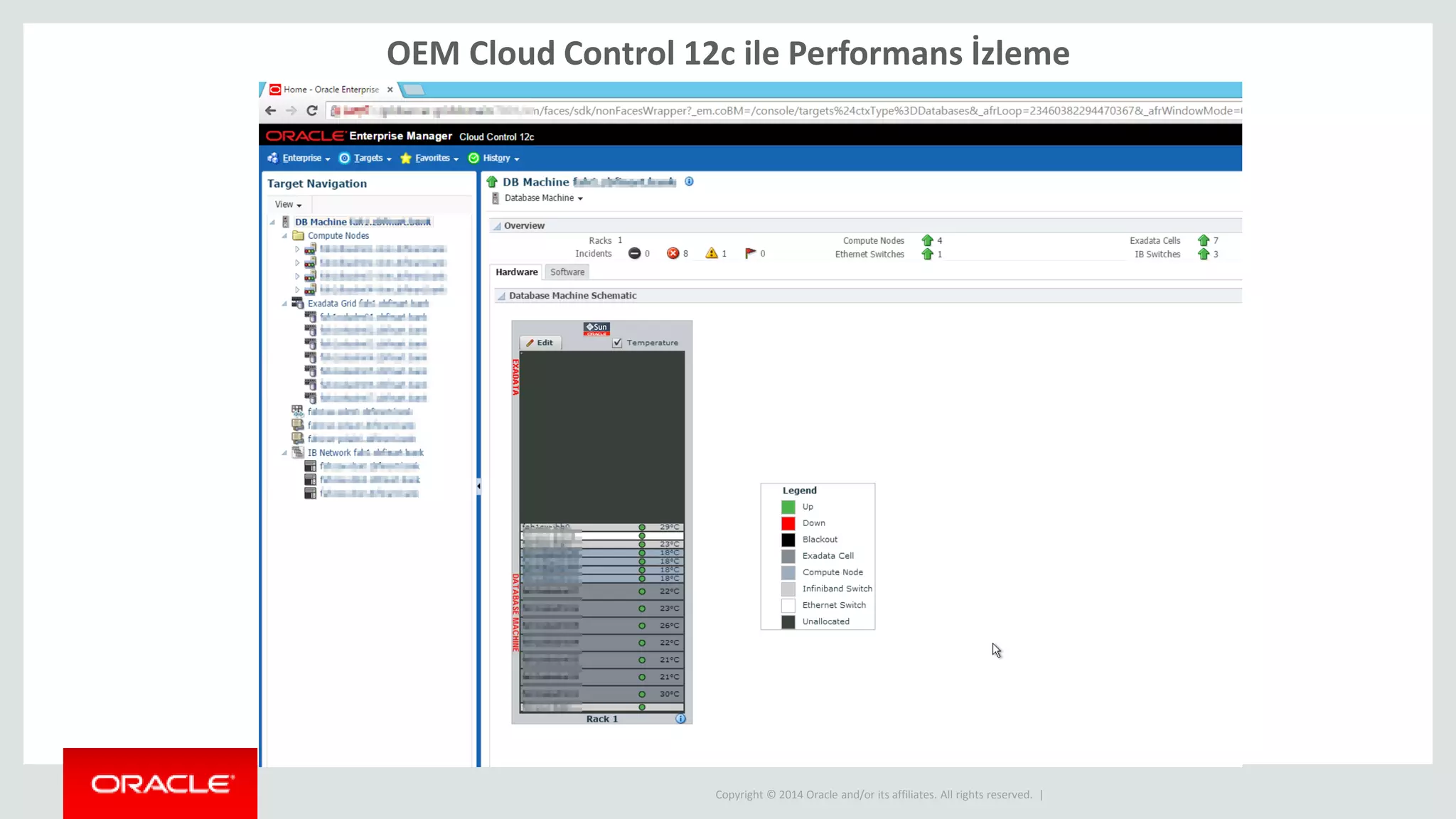The image size is (1456, 819).
Task: Click the Compute Nodes count 4
Action: tap(939, 241)
